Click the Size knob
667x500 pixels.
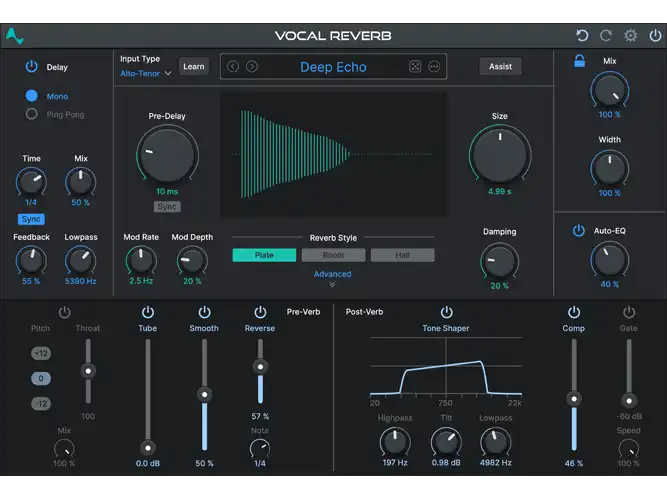click(x=500, y=155)
